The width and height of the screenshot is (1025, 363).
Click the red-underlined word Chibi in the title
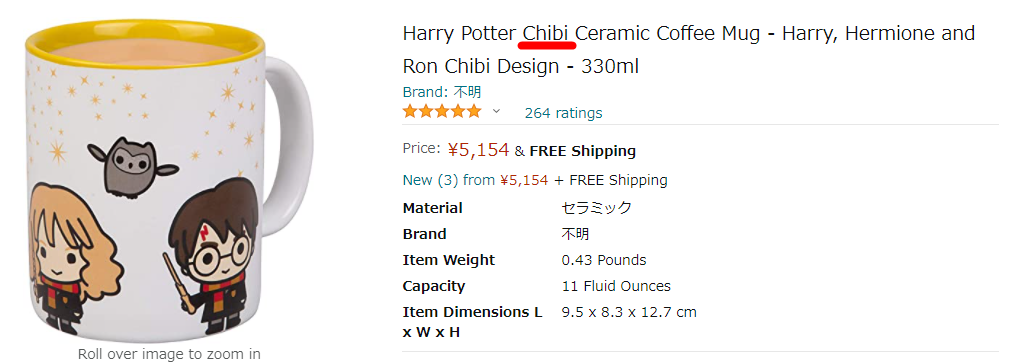coord(546,33)
